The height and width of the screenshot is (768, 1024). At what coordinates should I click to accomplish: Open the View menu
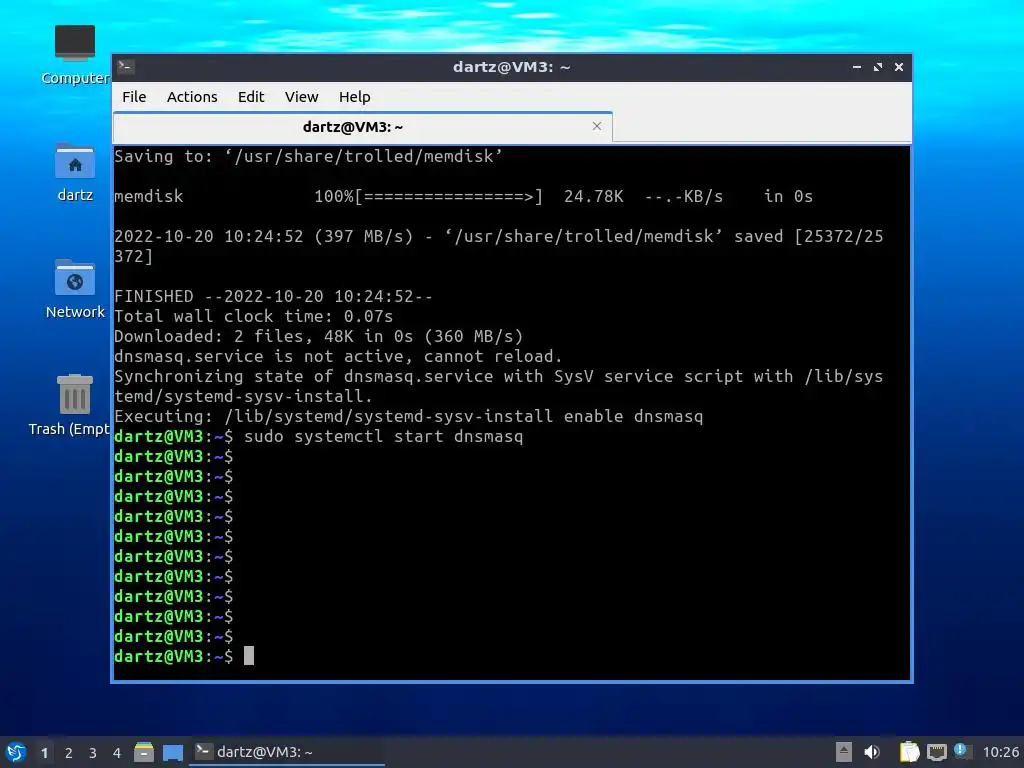coord(301,97)
